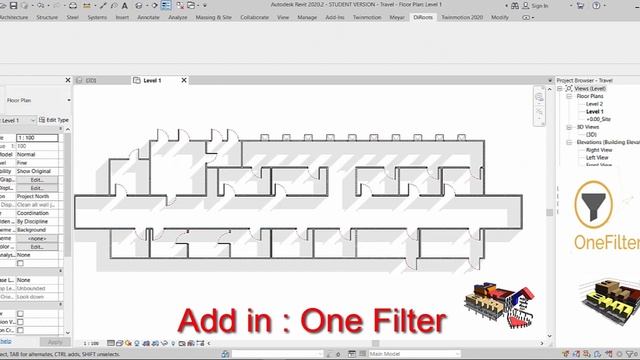Open the Massing & Site ribbon tab
This screenshot has width=640, height=360.
[213, 18]
